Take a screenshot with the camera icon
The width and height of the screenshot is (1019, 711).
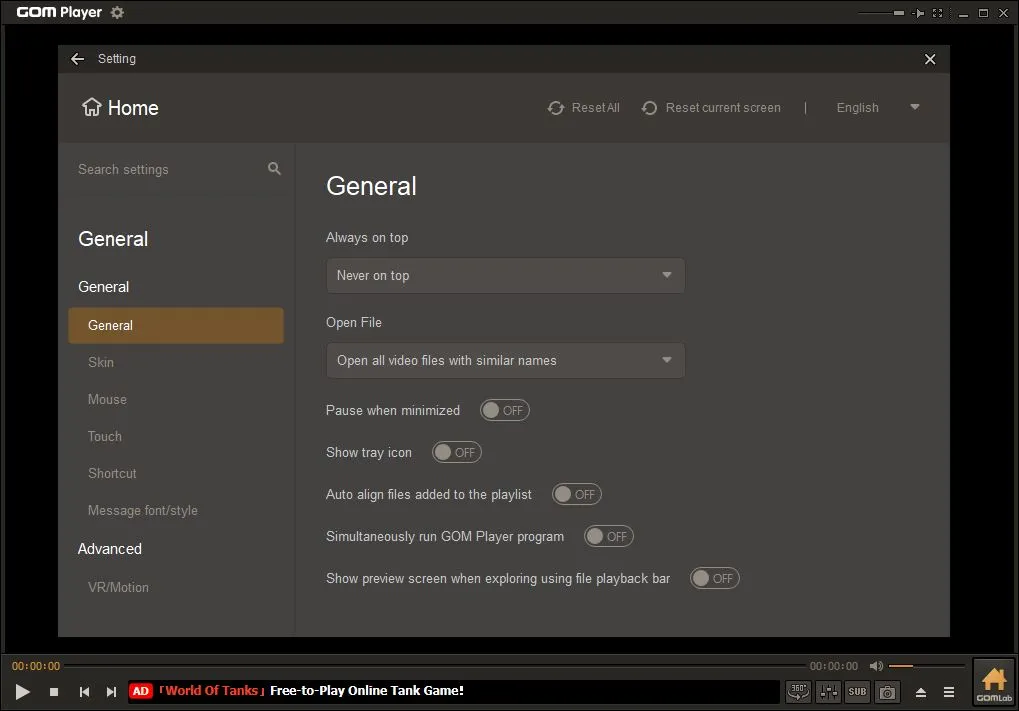click(x=887, y=691)
